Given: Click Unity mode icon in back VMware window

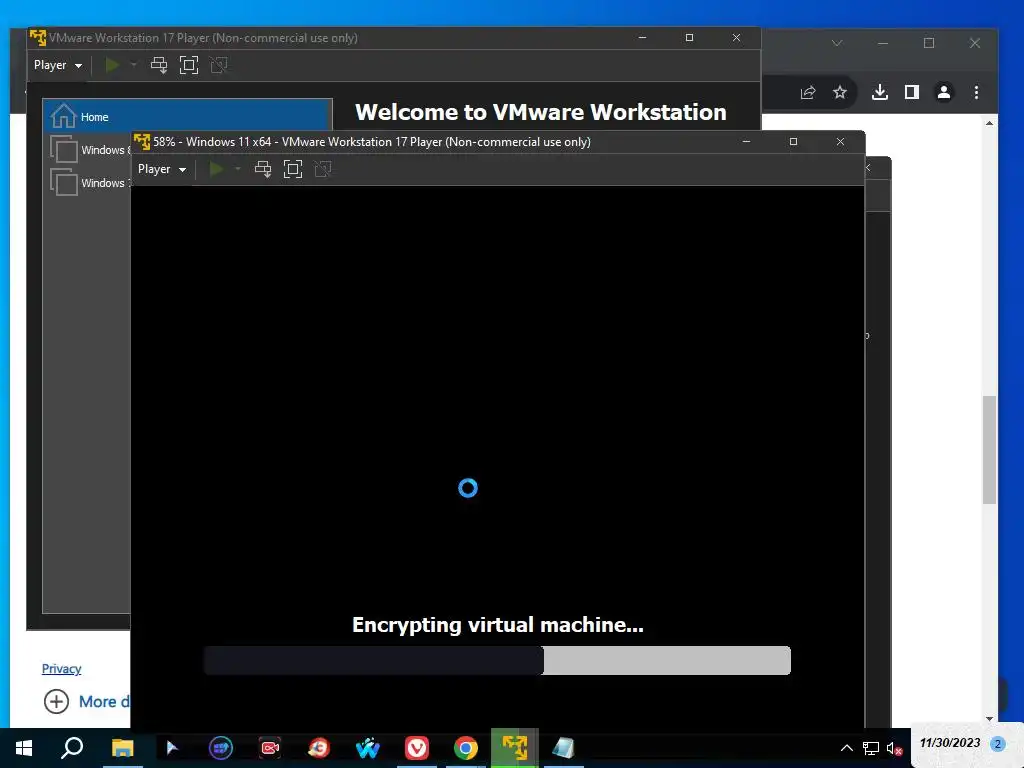Looking at the screenshot, I should [x=219, y=65].
